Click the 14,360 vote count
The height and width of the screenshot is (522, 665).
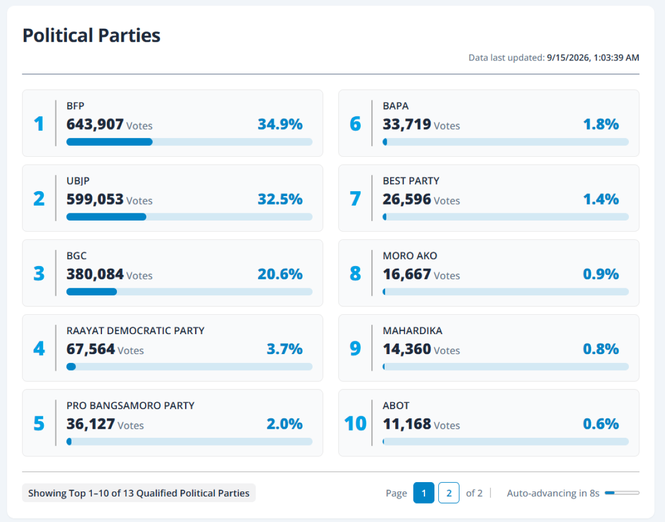(407, 349)
